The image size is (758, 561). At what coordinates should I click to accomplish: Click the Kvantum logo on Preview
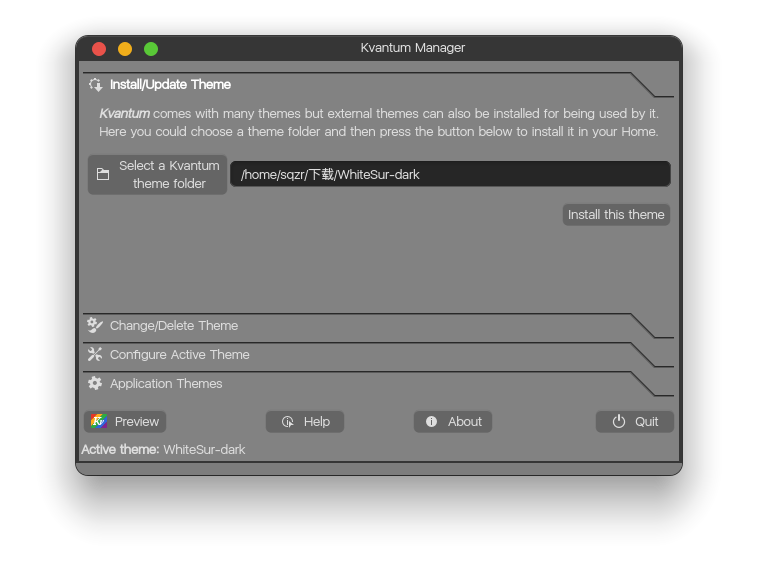point(99,421)
